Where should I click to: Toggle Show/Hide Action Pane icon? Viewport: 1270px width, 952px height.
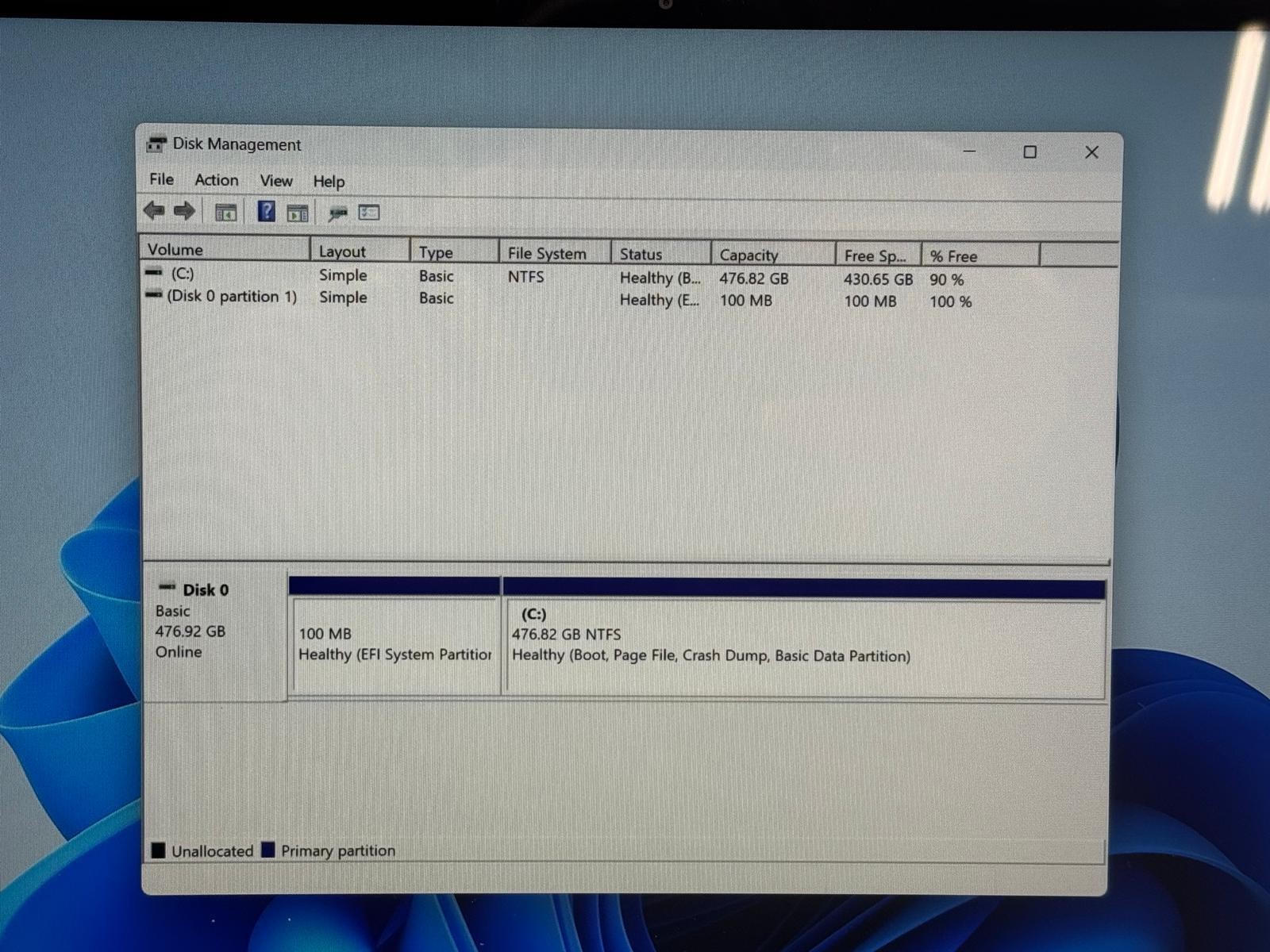pyautogui.click(x=298, y=213)
